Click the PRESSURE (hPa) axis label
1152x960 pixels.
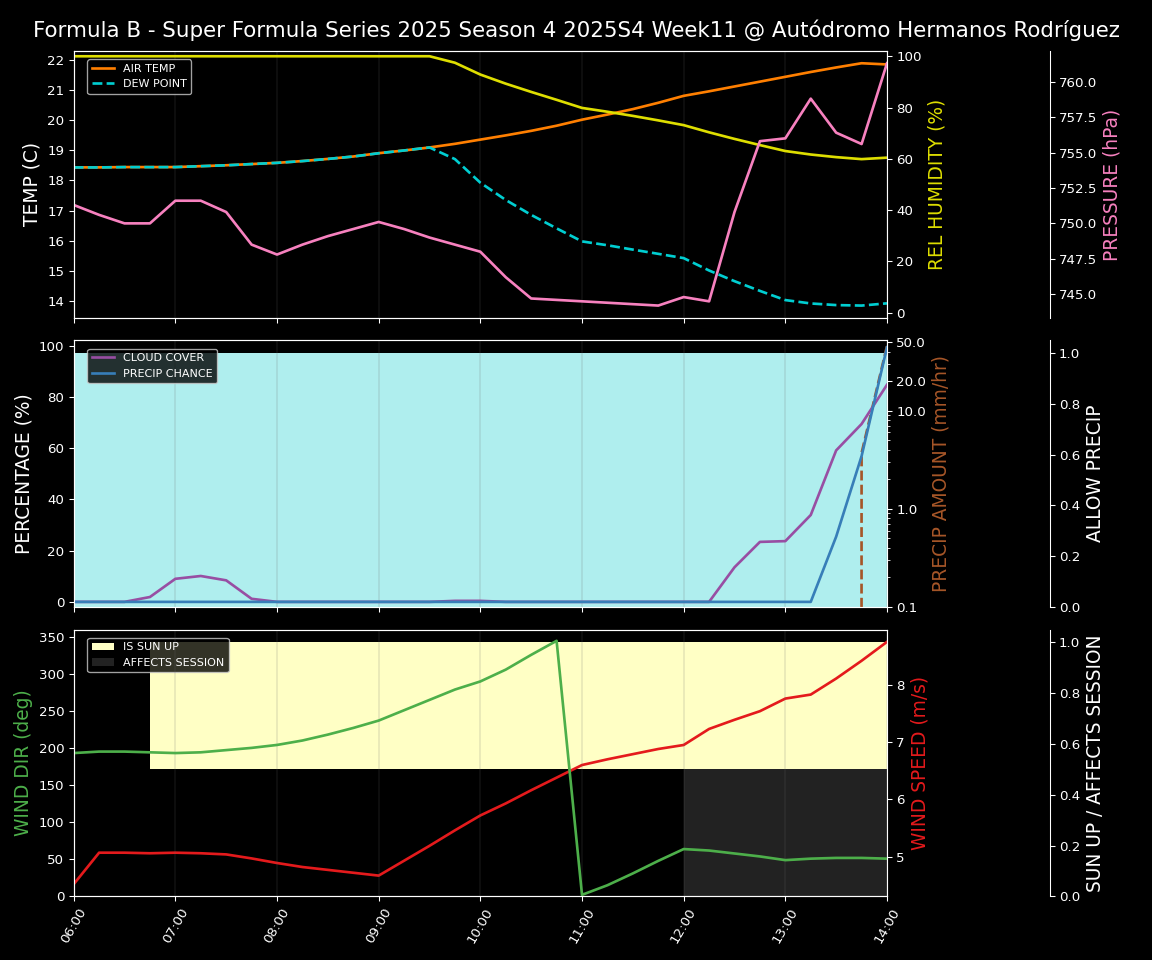tap(1110, 185)
